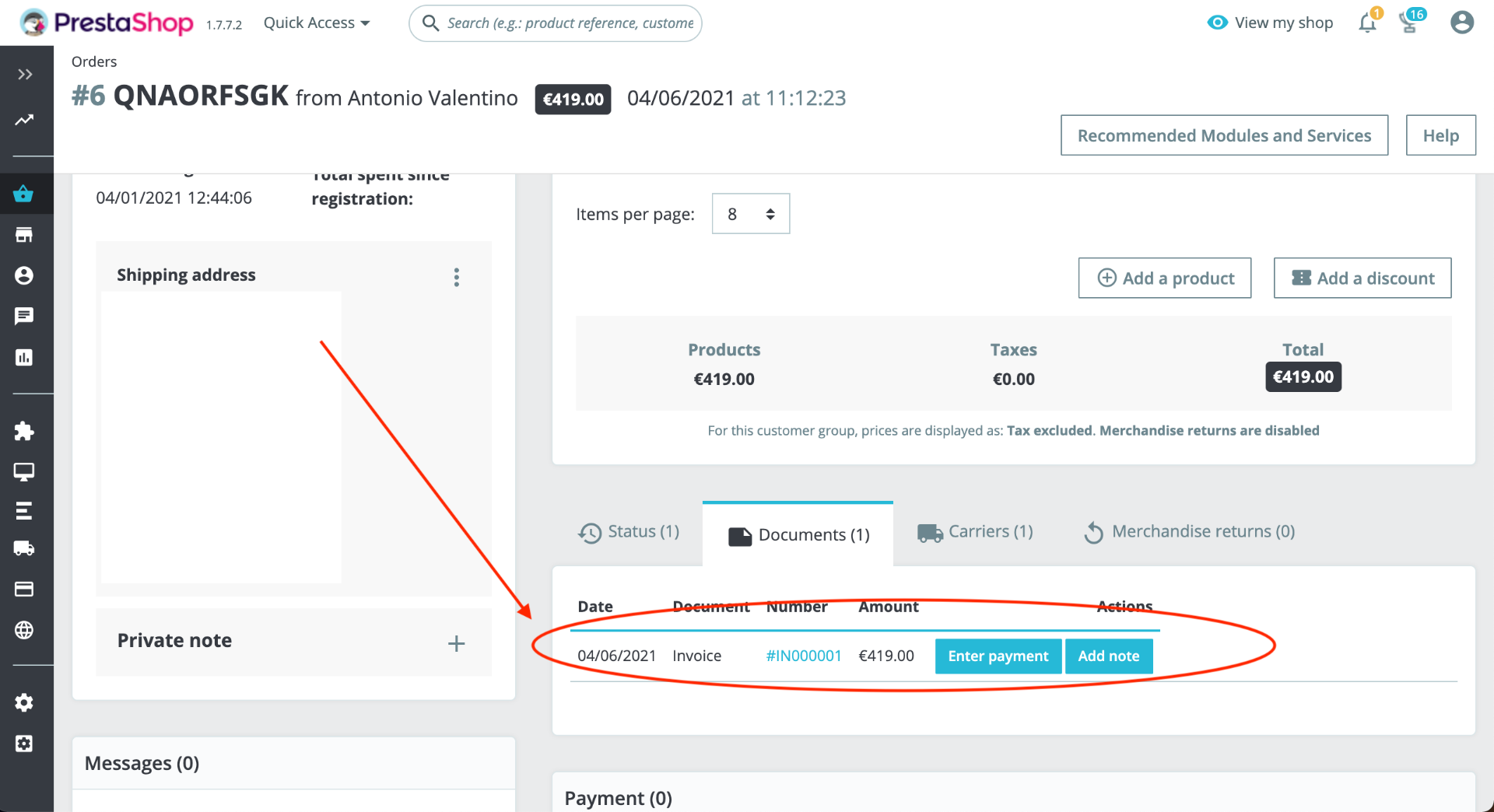Click Add a product button
The height and width of the screenshot is (812, 1494).
(x=1165, y=278)
